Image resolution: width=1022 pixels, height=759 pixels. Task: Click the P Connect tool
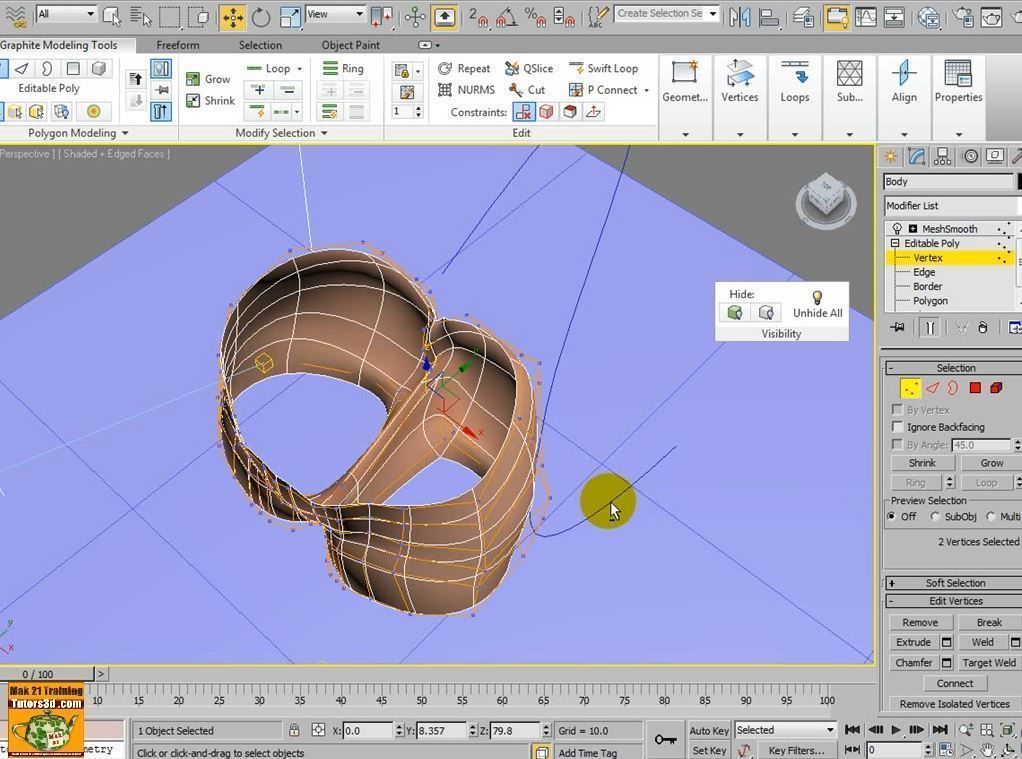(603, 90)
